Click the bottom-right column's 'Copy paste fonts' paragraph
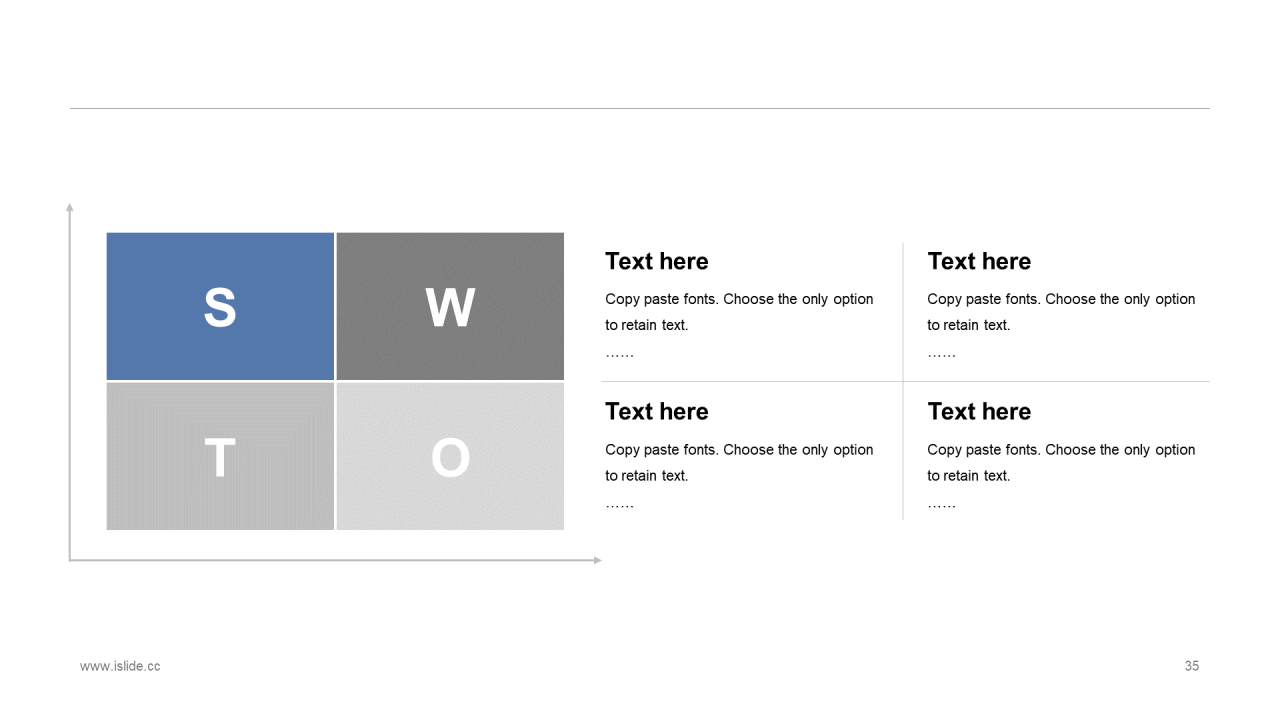This screenshot has height=720, width=1280. click(1061, 476)
